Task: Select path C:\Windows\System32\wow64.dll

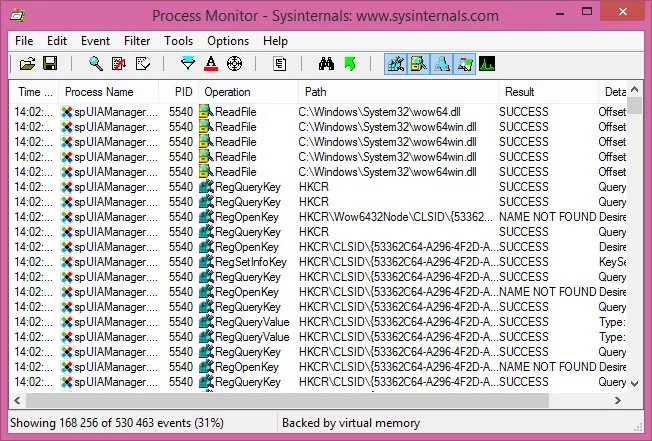Action: click(379, 112)
